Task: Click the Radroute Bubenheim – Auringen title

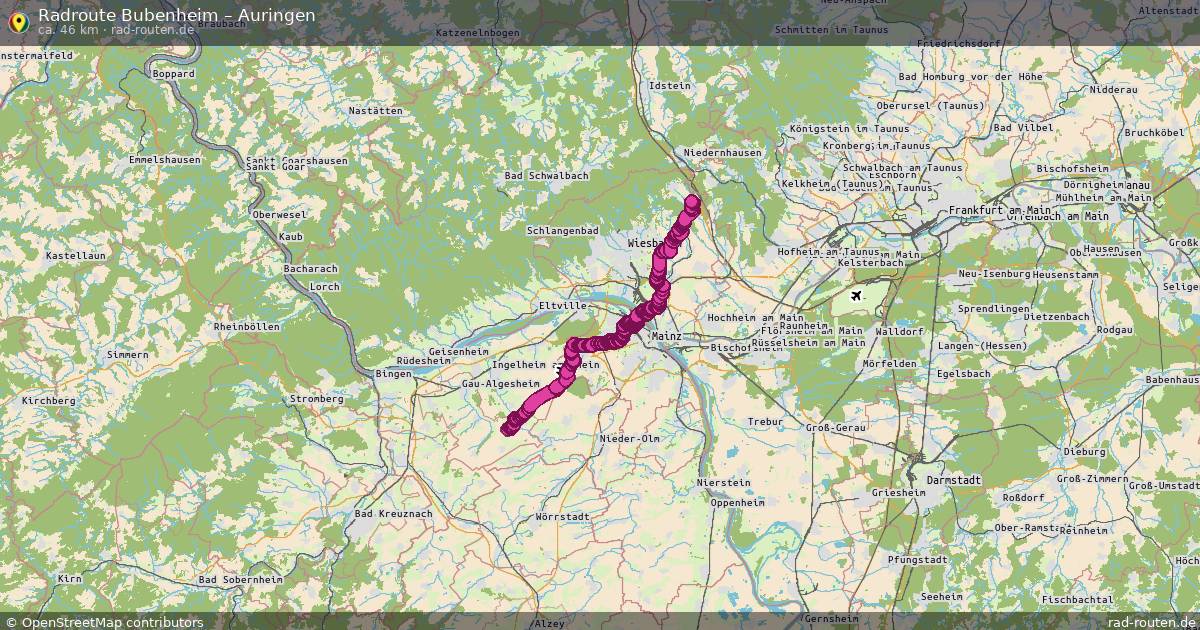Action: click(176, 14)
